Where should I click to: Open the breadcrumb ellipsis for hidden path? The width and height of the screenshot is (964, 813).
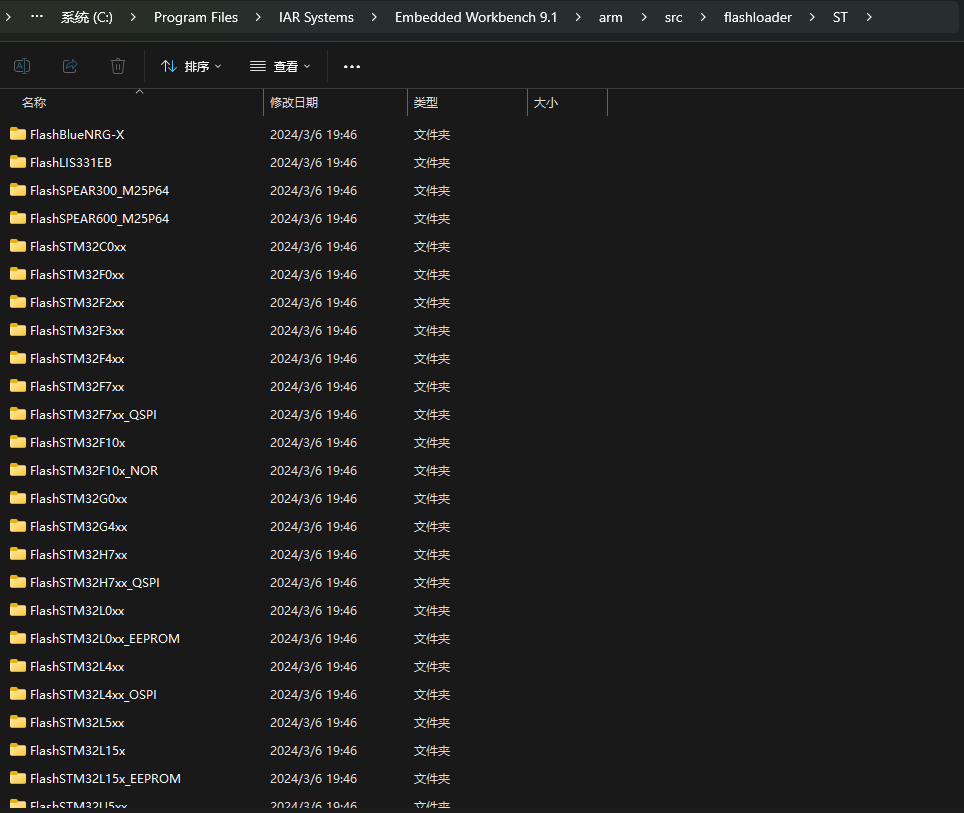pos(37,17)
